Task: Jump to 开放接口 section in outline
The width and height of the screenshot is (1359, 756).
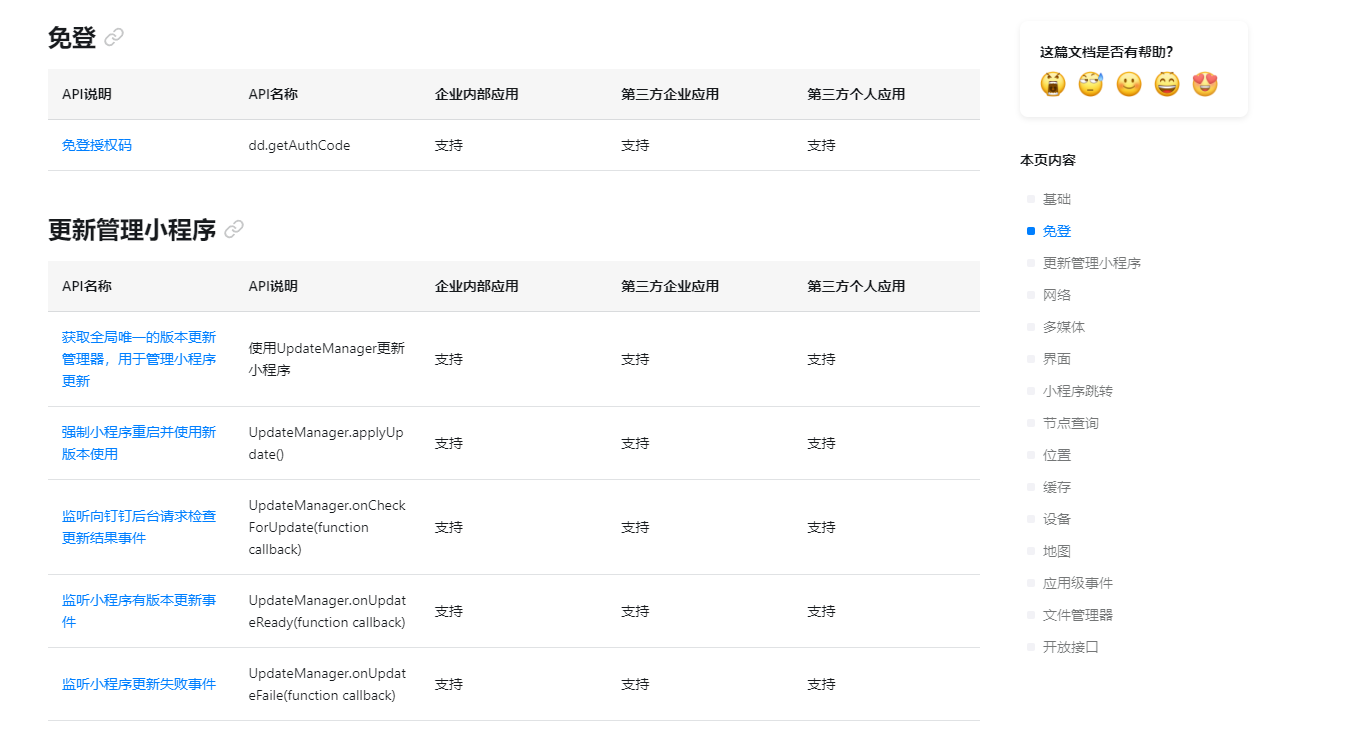Action: tap(1071, 647)
